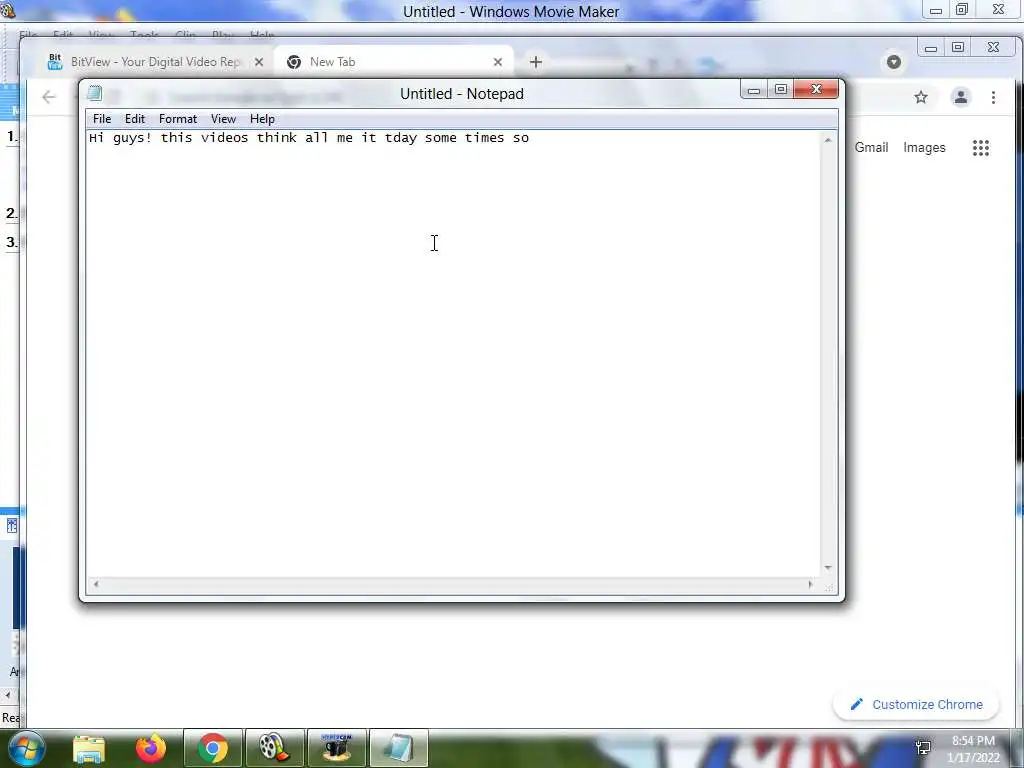This screenshot has height=768, width=1024.
Task: Close the Notepad window
Action: pos(816,89)
